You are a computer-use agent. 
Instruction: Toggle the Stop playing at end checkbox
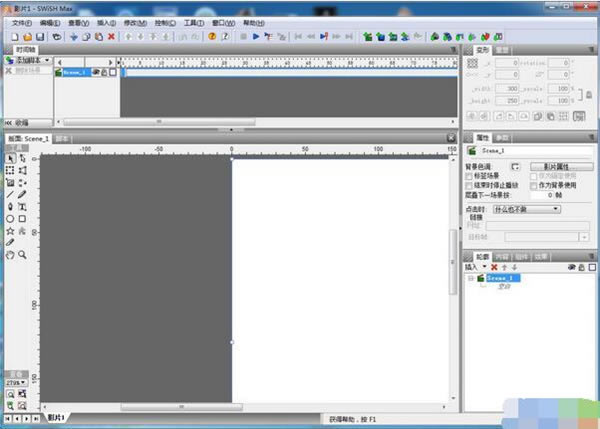(x=469, y=186)
